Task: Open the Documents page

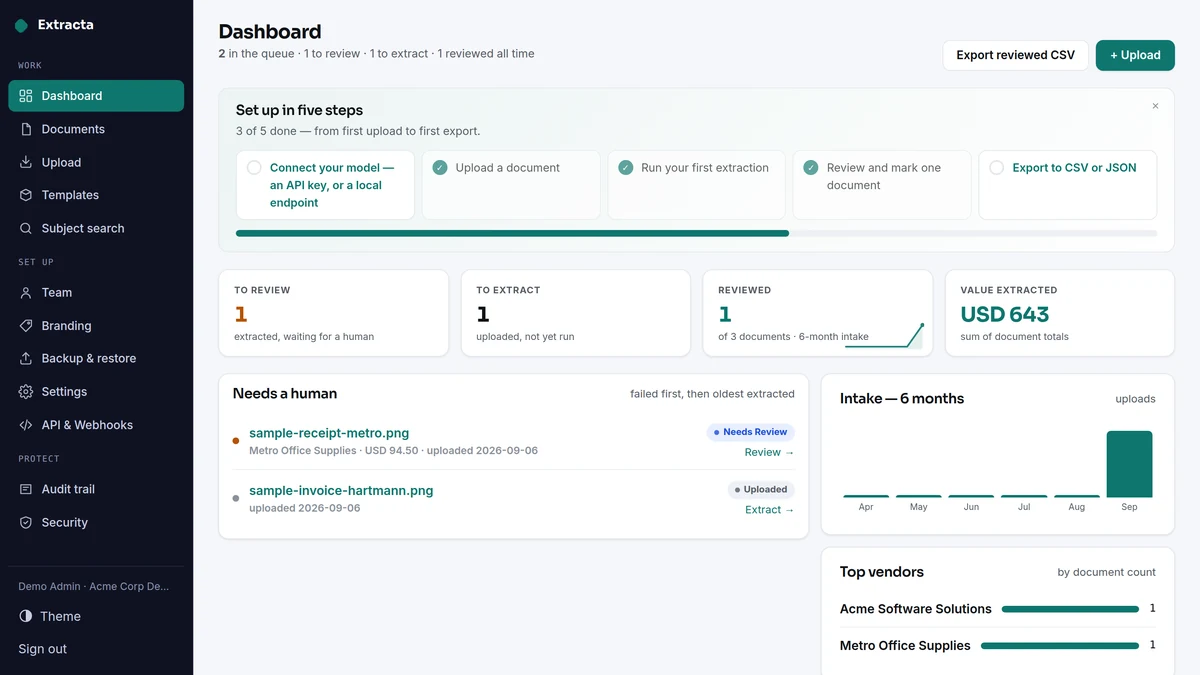Action: [96, 129]
